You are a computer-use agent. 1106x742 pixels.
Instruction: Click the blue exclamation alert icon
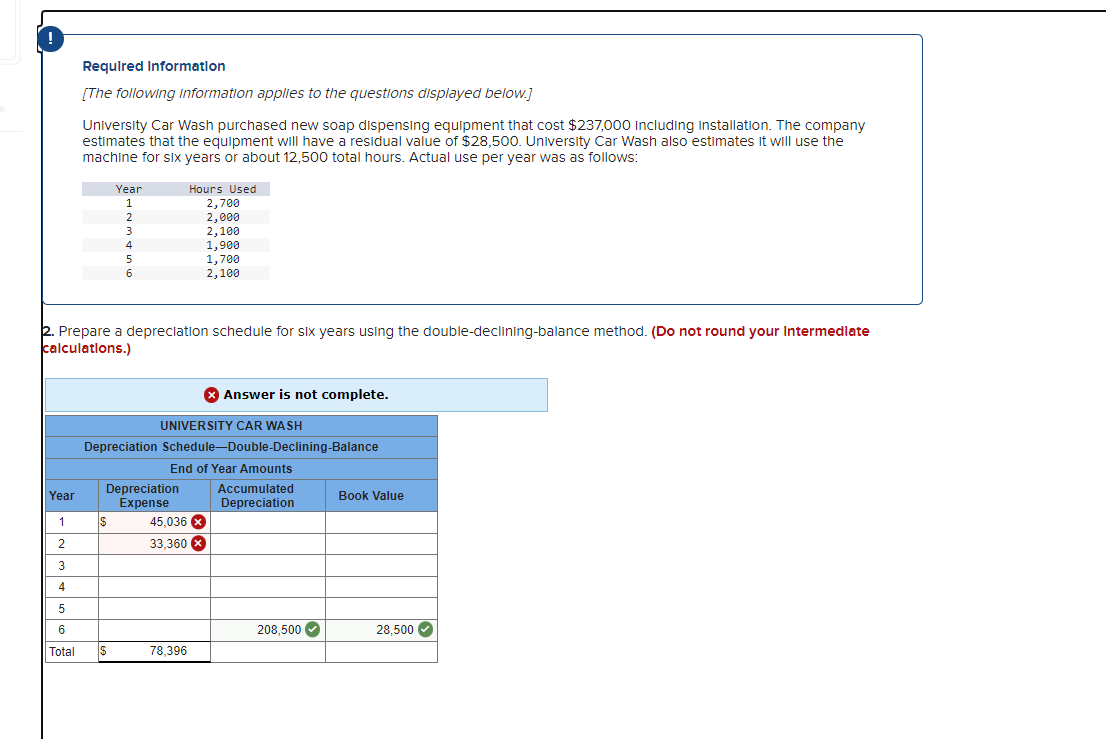51,39
